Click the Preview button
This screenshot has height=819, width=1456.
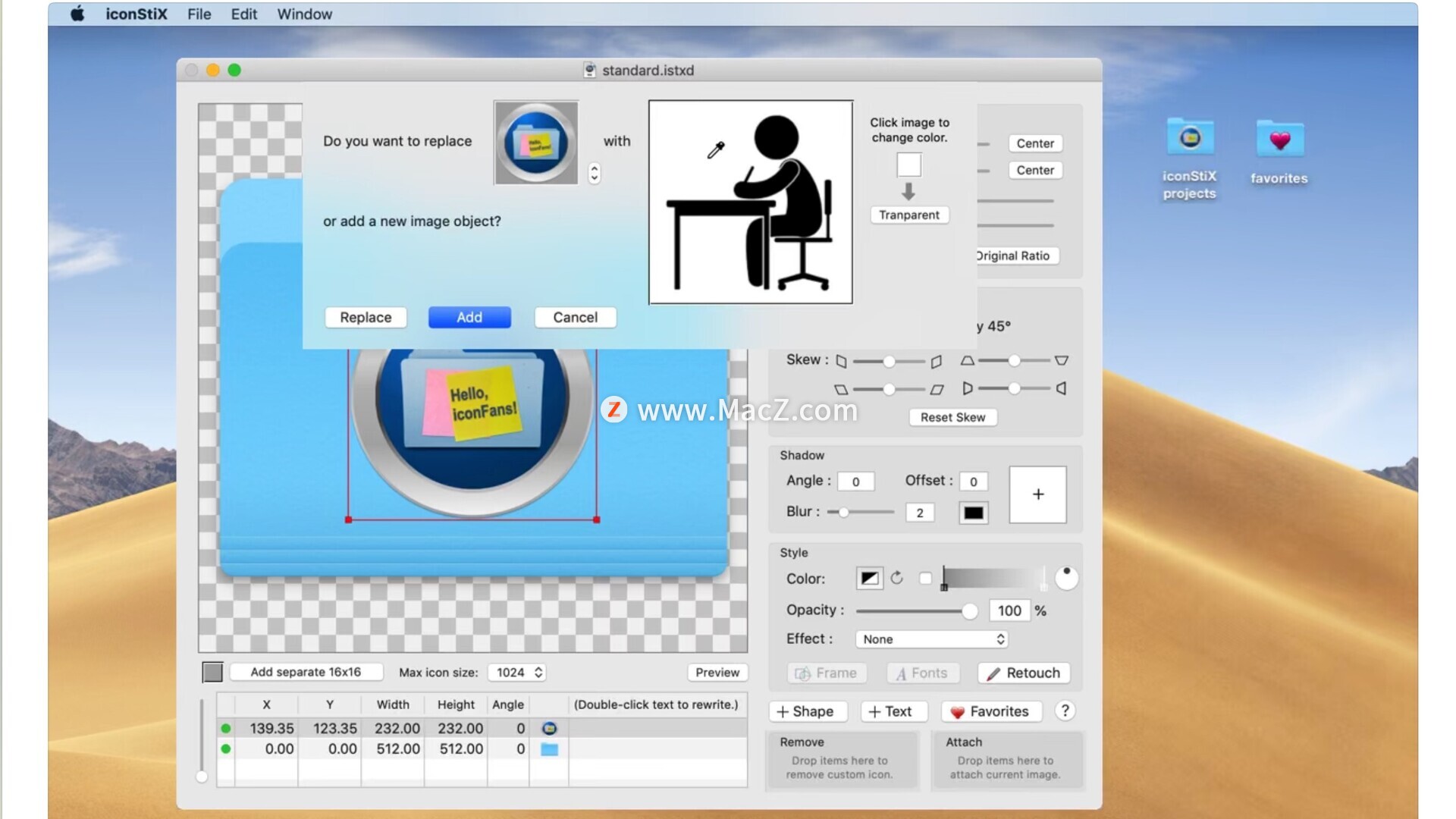coord(717,672)
